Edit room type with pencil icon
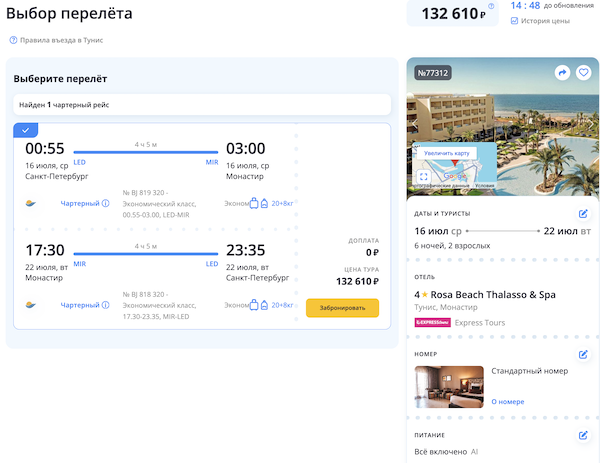Viewport: 600px width, 463px height. click(x=583, y=354)
